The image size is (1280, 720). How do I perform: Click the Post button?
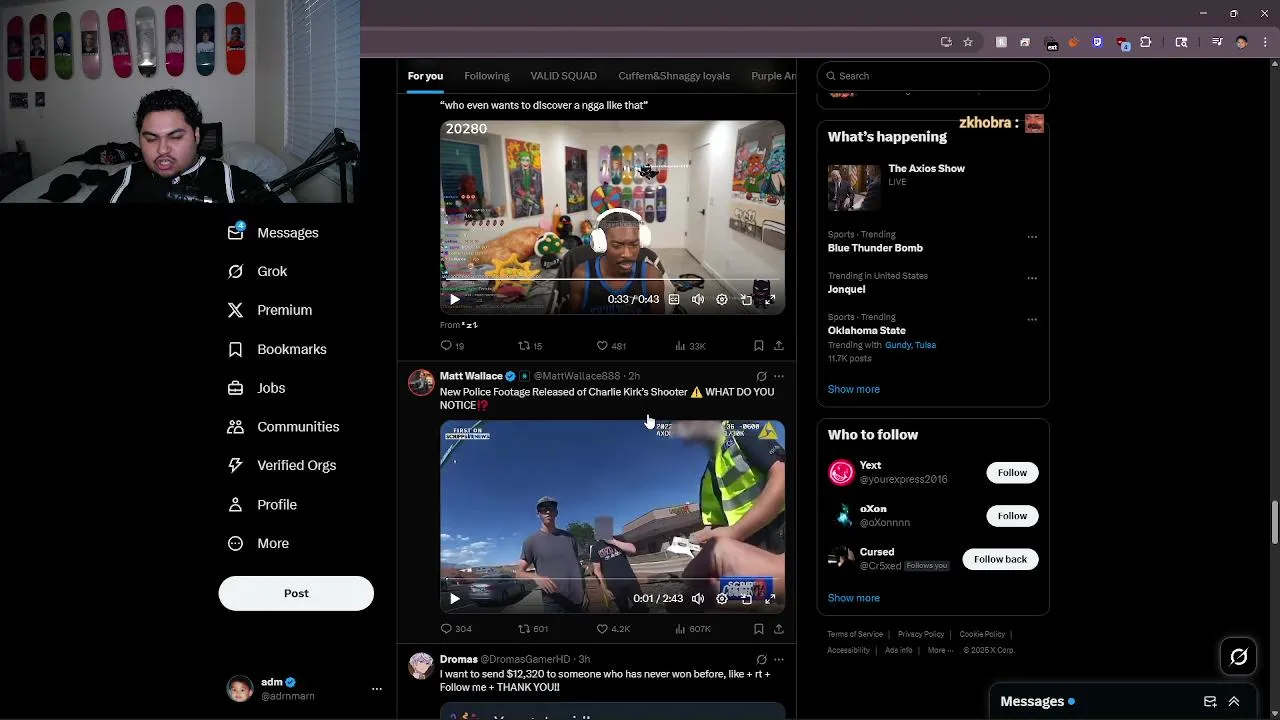coord(296,593)
